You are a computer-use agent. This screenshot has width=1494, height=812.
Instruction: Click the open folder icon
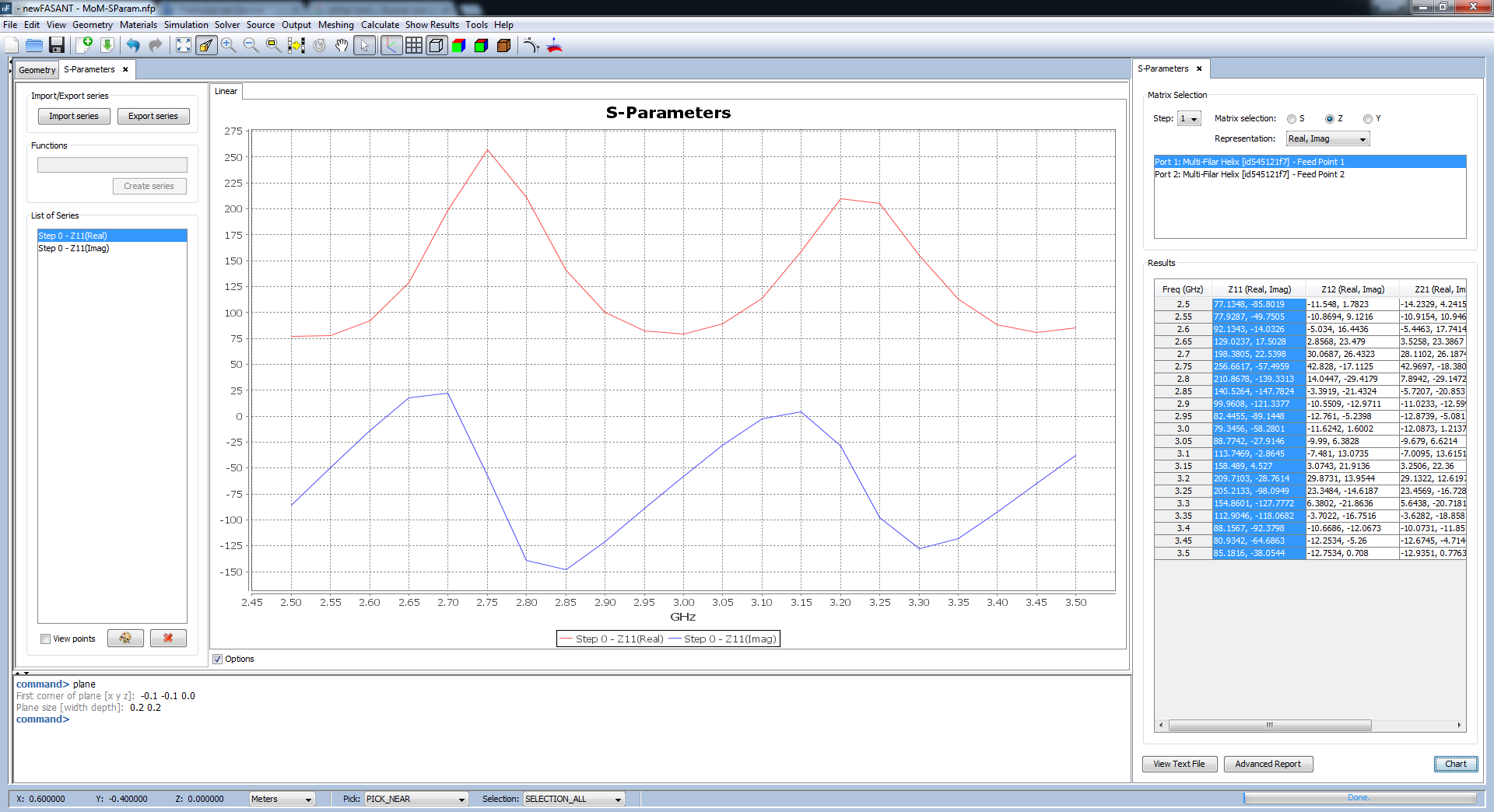click(x=34, y=45)
